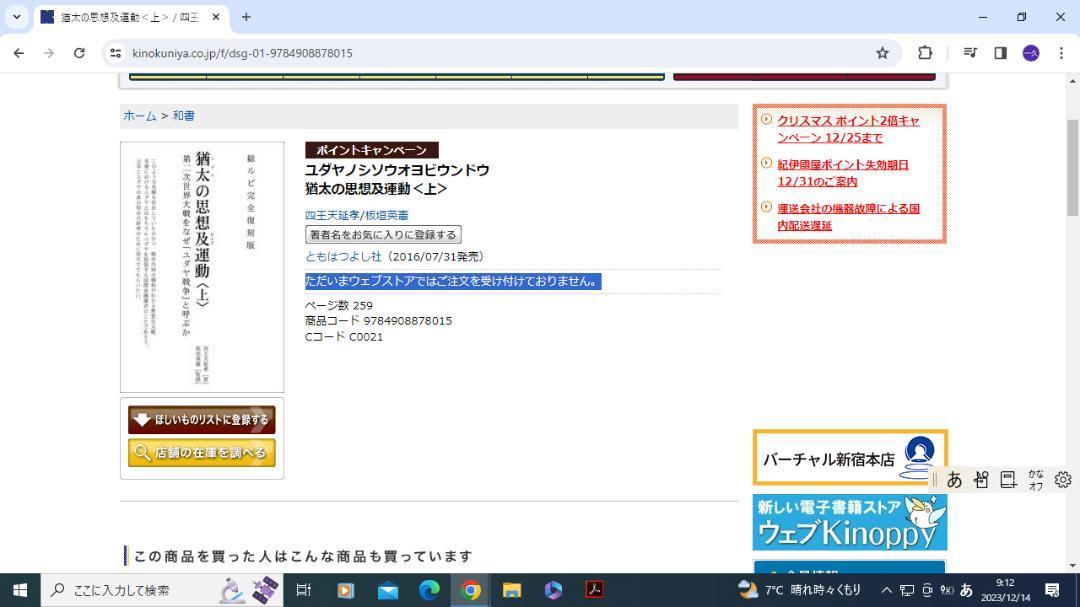
Task: Close the 猶太の思想及運動 tab
Action: point(216,17)
